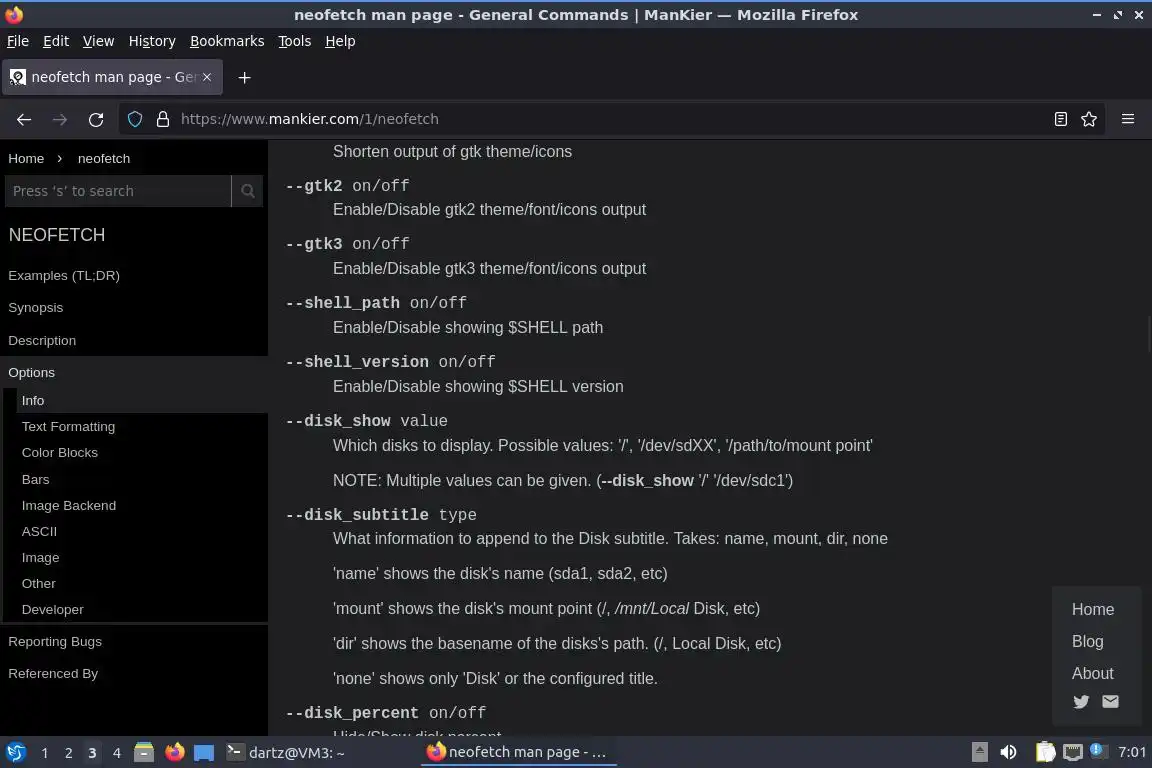Click the blue desktop icon in taskbar
This screenshot has height=768, width=1152.
tap(204, 753)
